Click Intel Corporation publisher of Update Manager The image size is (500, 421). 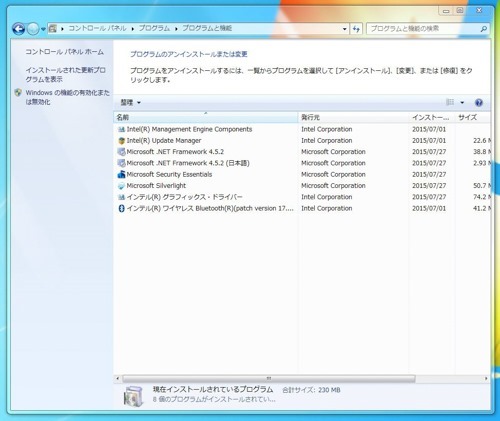327,141
